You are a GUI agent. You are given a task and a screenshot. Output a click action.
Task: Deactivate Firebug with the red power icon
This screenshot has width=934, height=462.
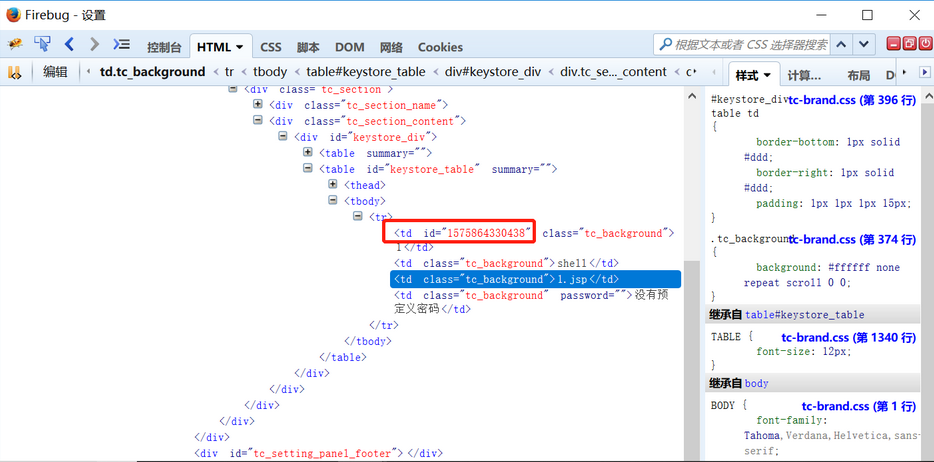pos(925,44)
